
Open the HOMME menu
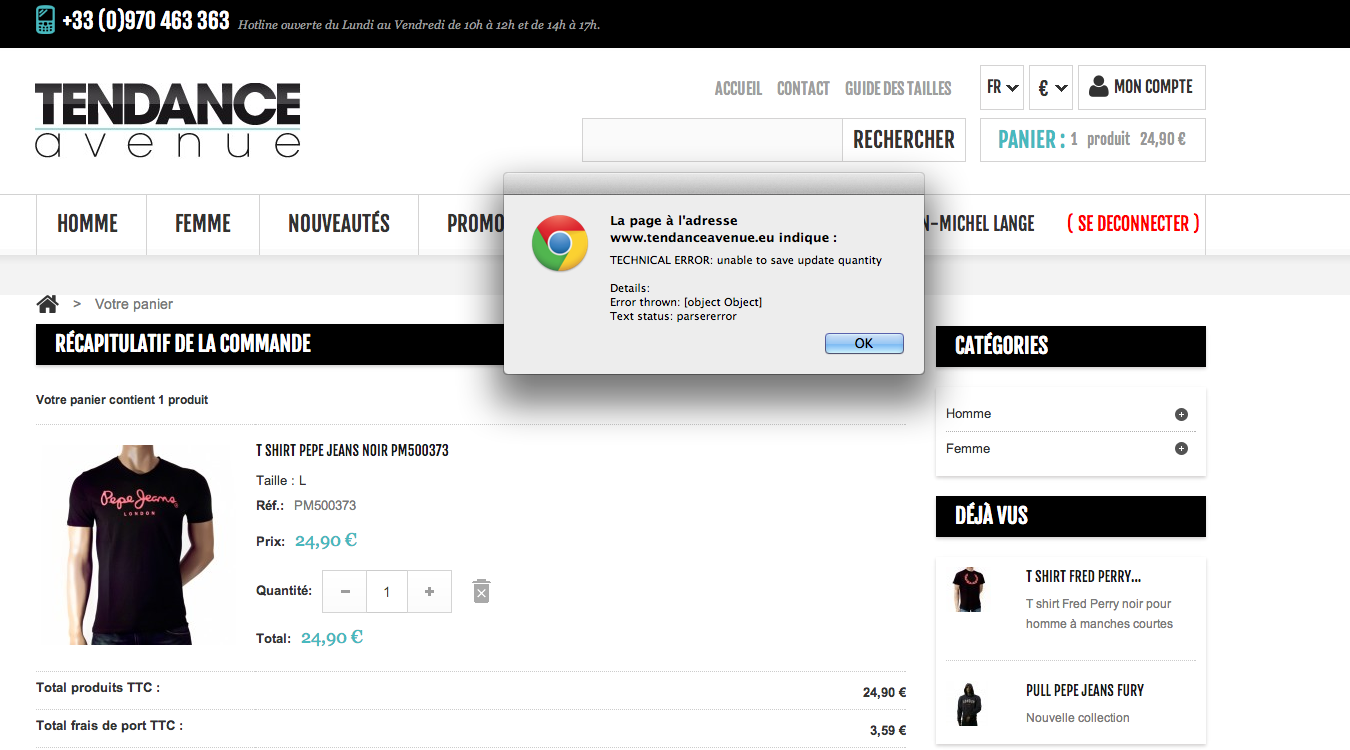tap(88, 223)
